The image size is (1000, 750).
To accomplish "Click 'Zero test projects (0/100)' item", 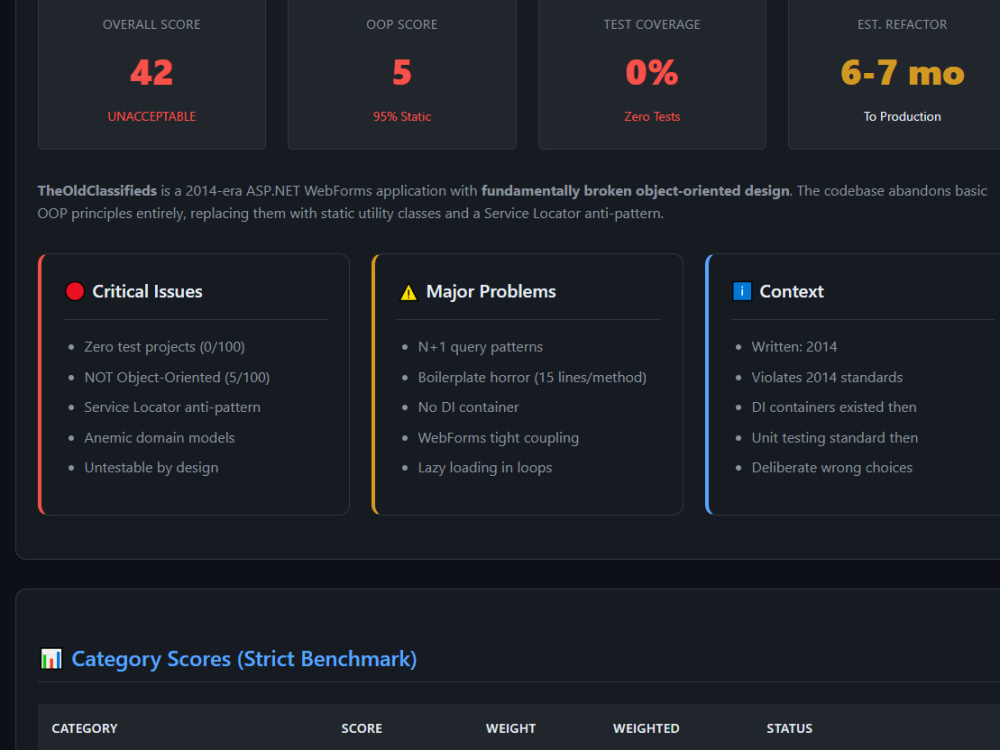I will point(165,347).
